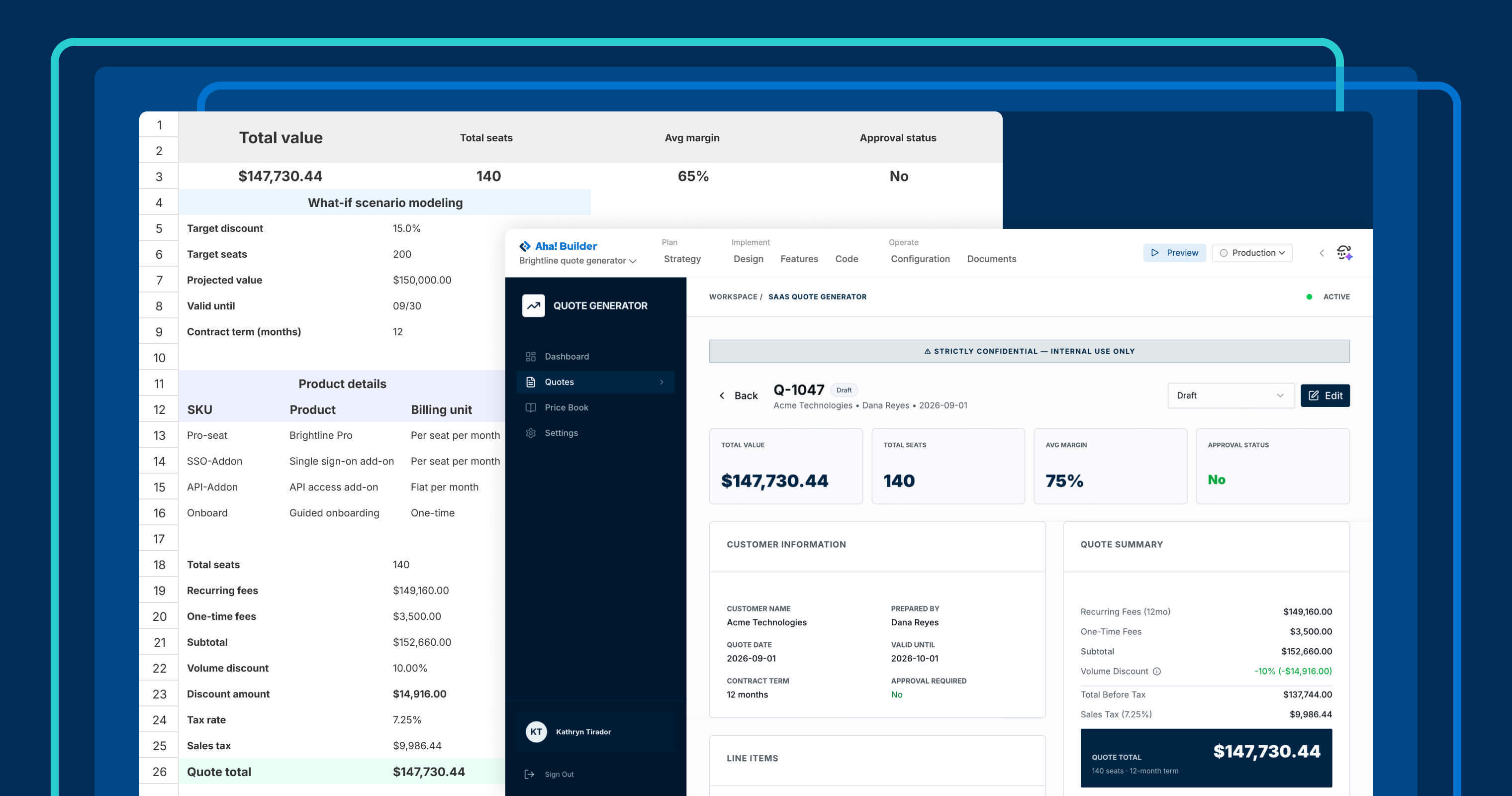Expand the Quotes sidebar chevron

pos(661,382)
